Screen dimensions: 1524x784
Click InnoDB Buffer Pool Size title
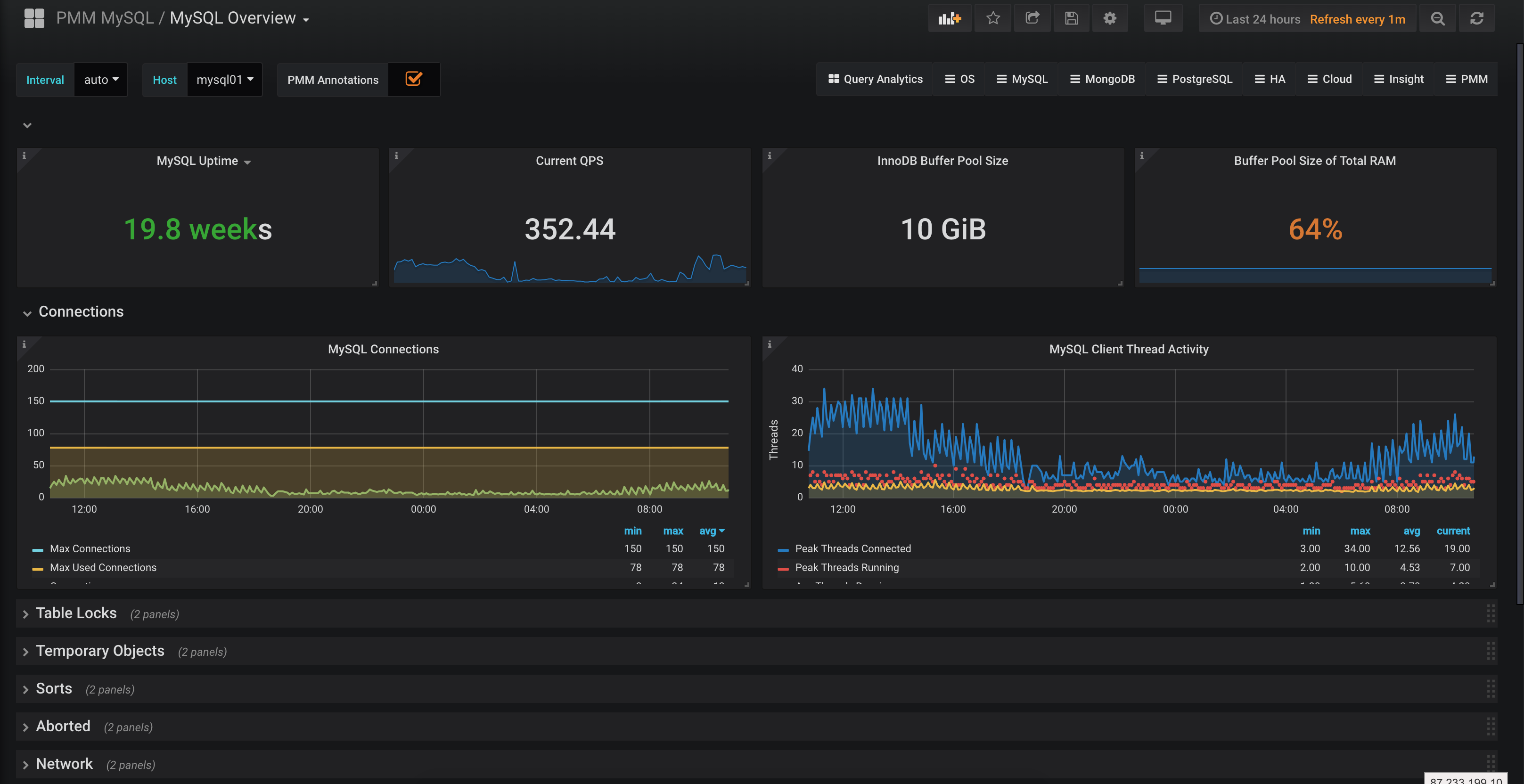click(x=942, y=161)
